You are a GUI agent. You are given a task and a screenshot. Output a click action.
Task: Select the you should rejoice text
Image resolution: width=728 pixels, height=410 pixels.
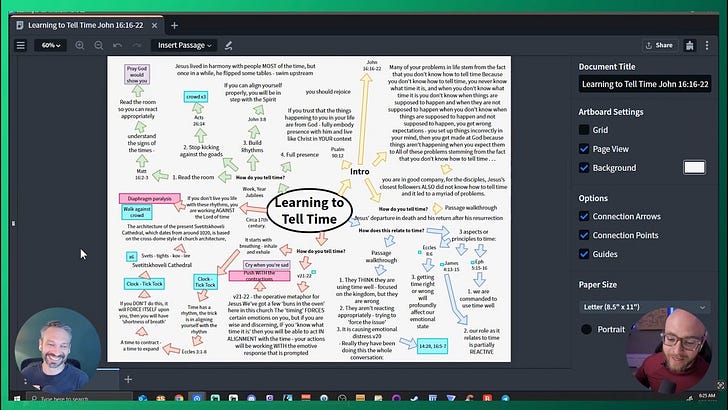click(328, 92)
